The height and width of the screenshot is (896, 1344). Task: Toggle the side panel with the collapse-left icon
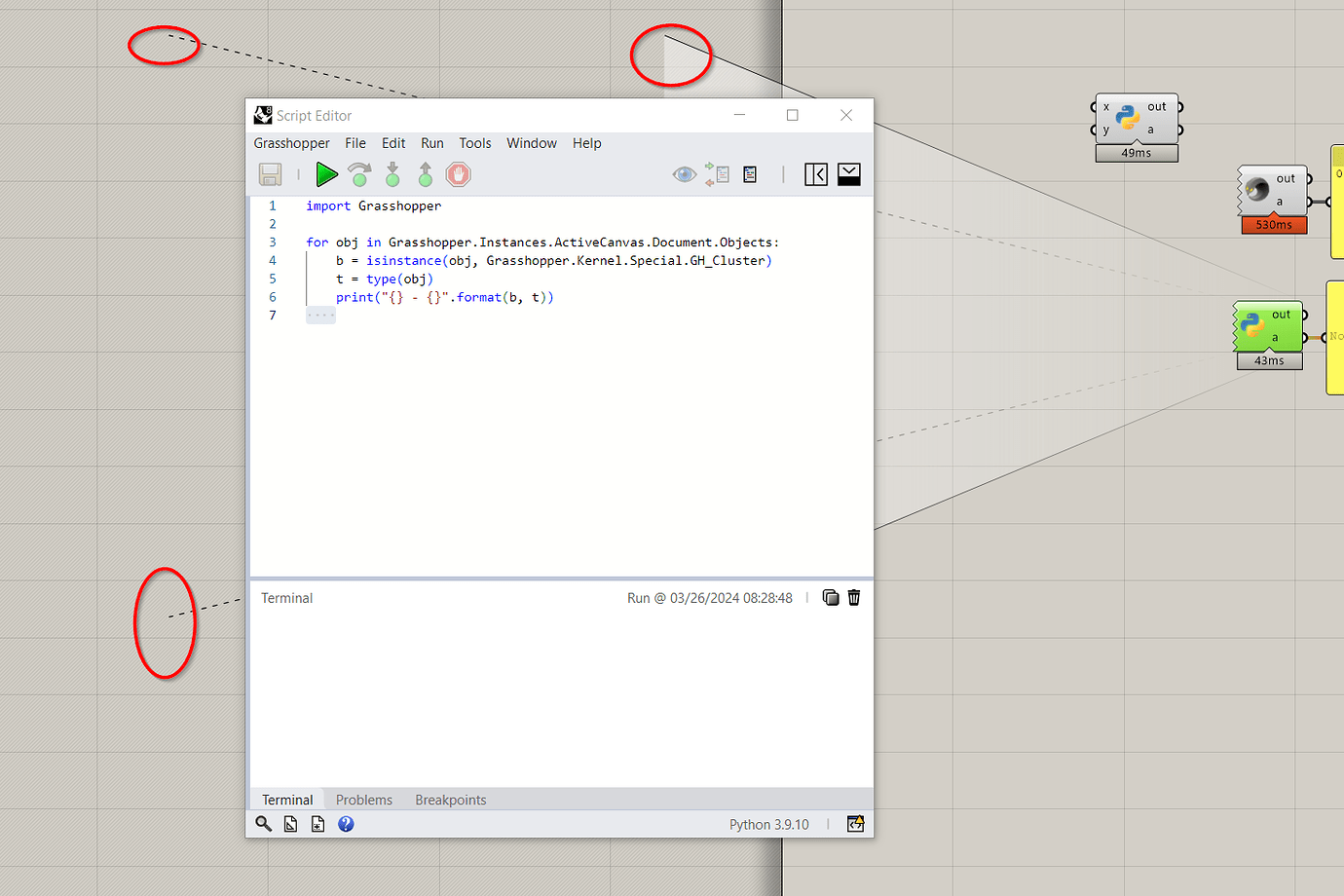click(816, 174)
